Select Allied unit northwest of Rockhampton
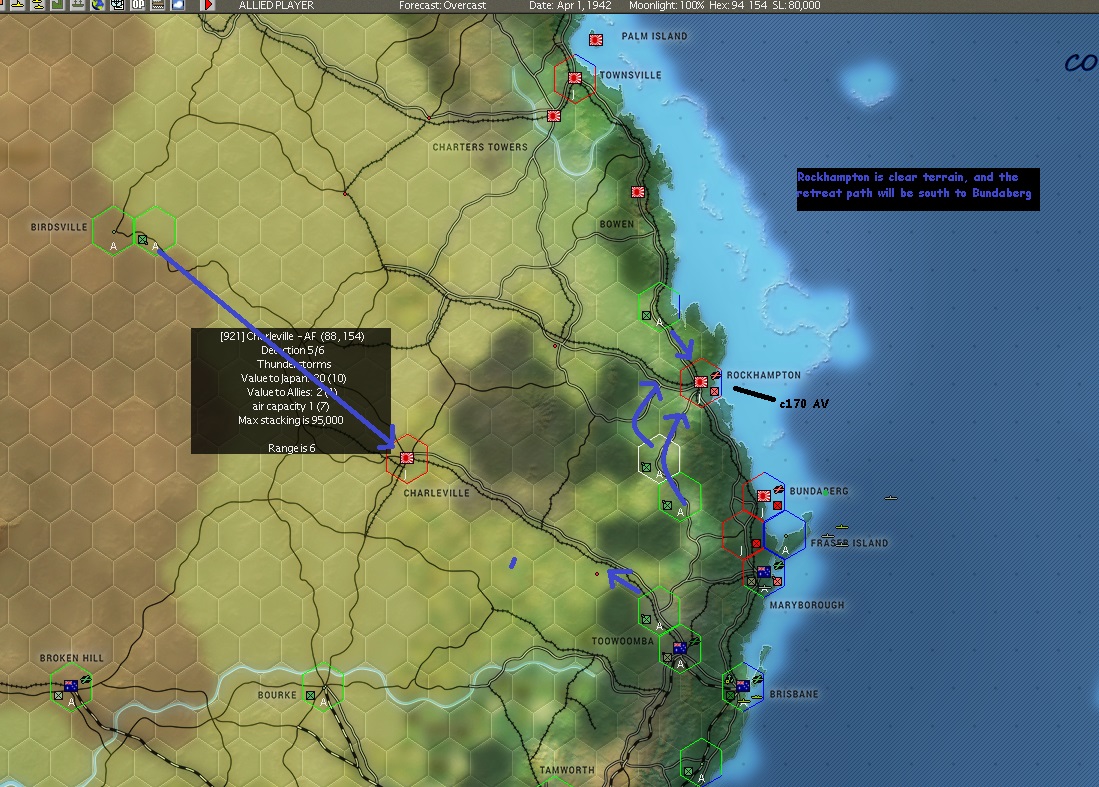 (x=646, y=316)
